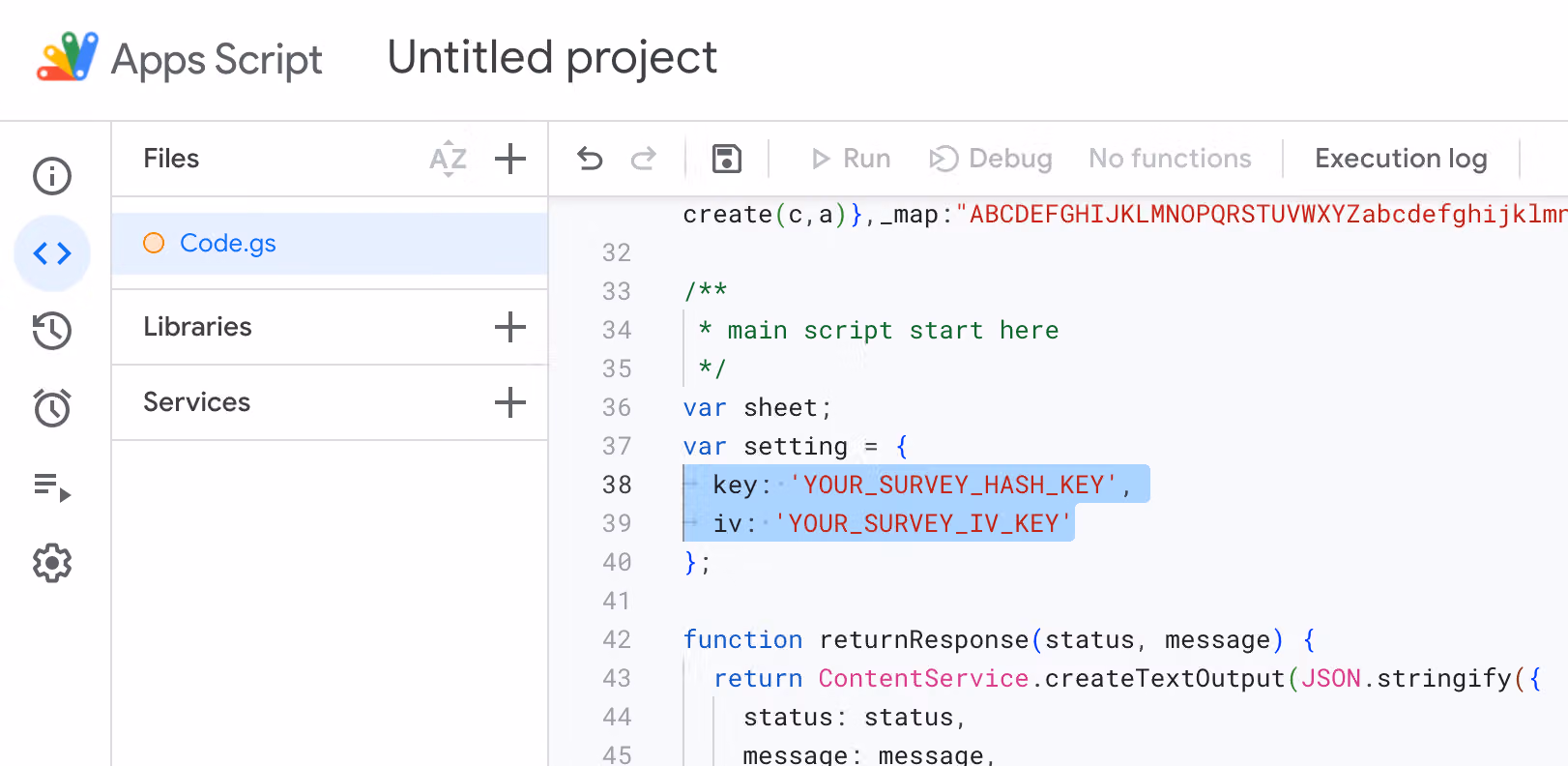Viewport: 1568px width, 766px height.
Task: Select the Code.gs file
Action: (330, 243)
